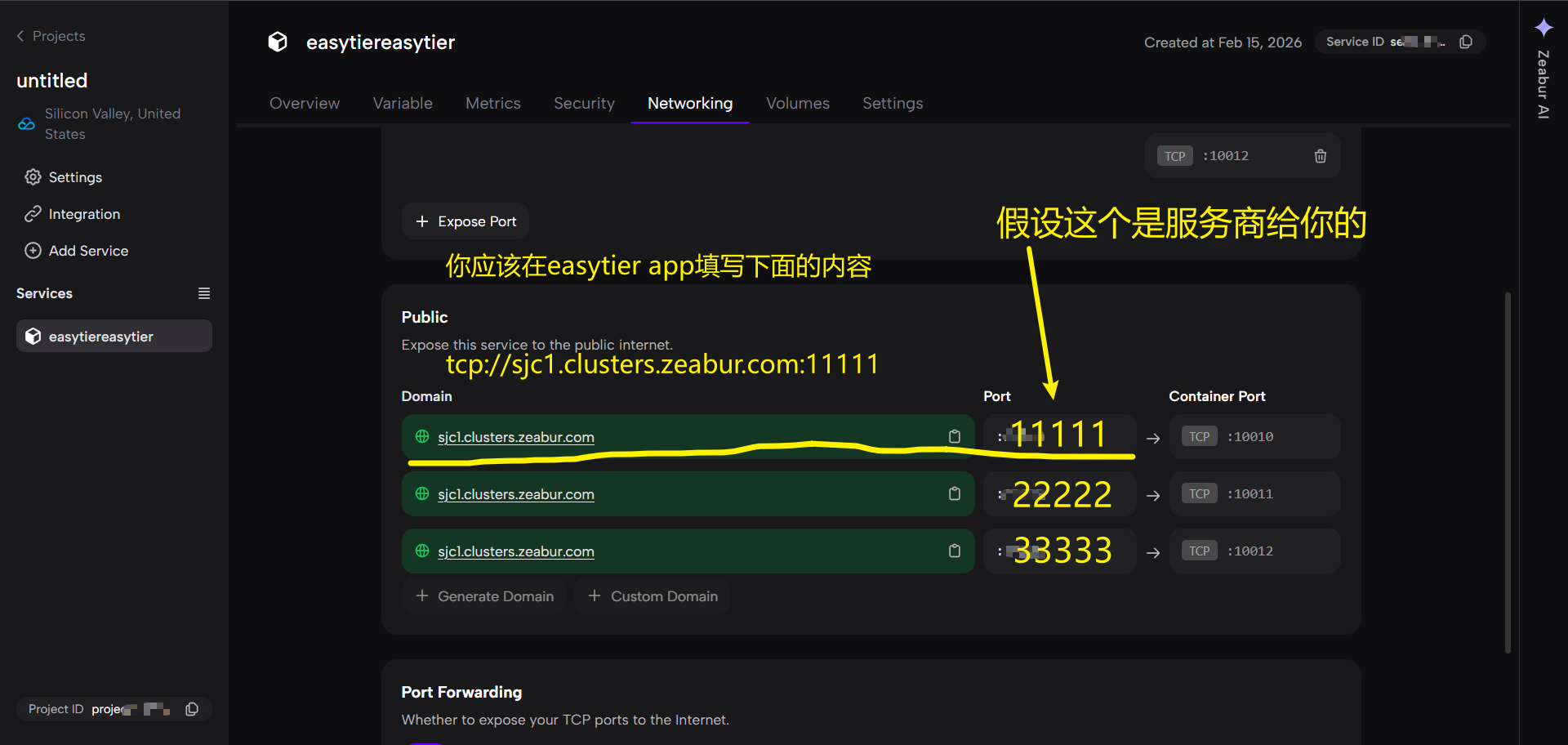
Task: Click the Generate Domain button
Action: point(484,596)
